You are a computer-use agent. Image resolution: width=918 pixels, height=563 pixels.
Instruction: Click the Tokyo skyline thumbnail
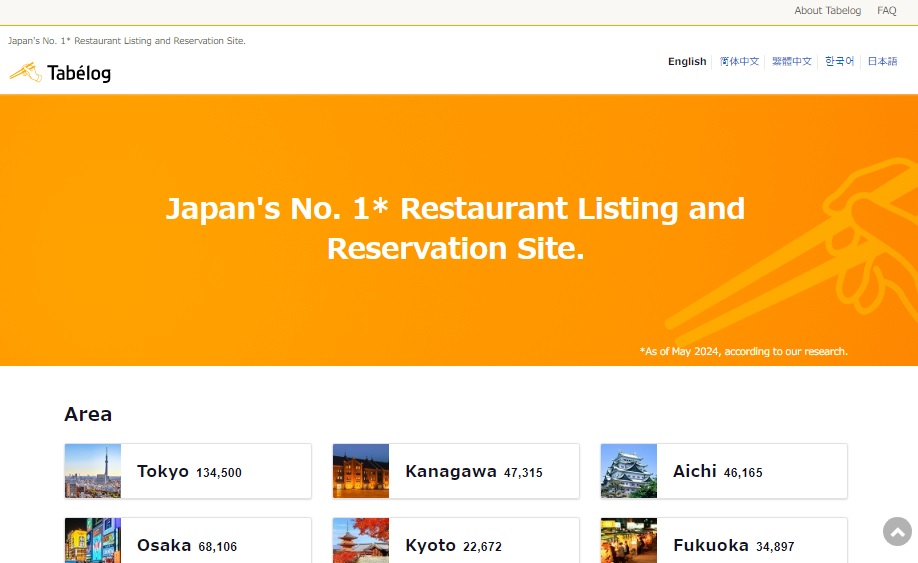(93, 471)
